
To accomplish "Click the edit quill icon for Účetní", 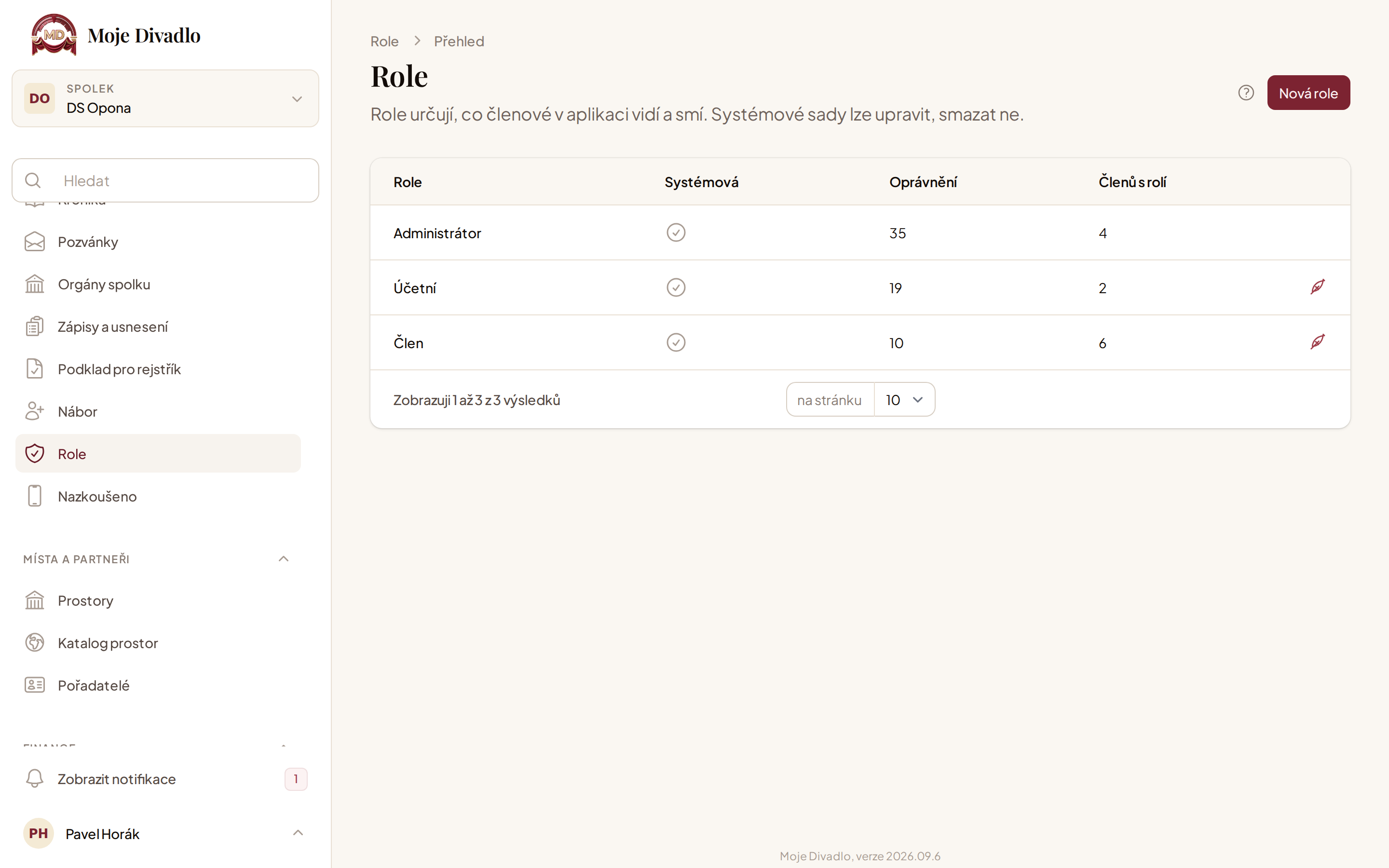I will 1318,286.
